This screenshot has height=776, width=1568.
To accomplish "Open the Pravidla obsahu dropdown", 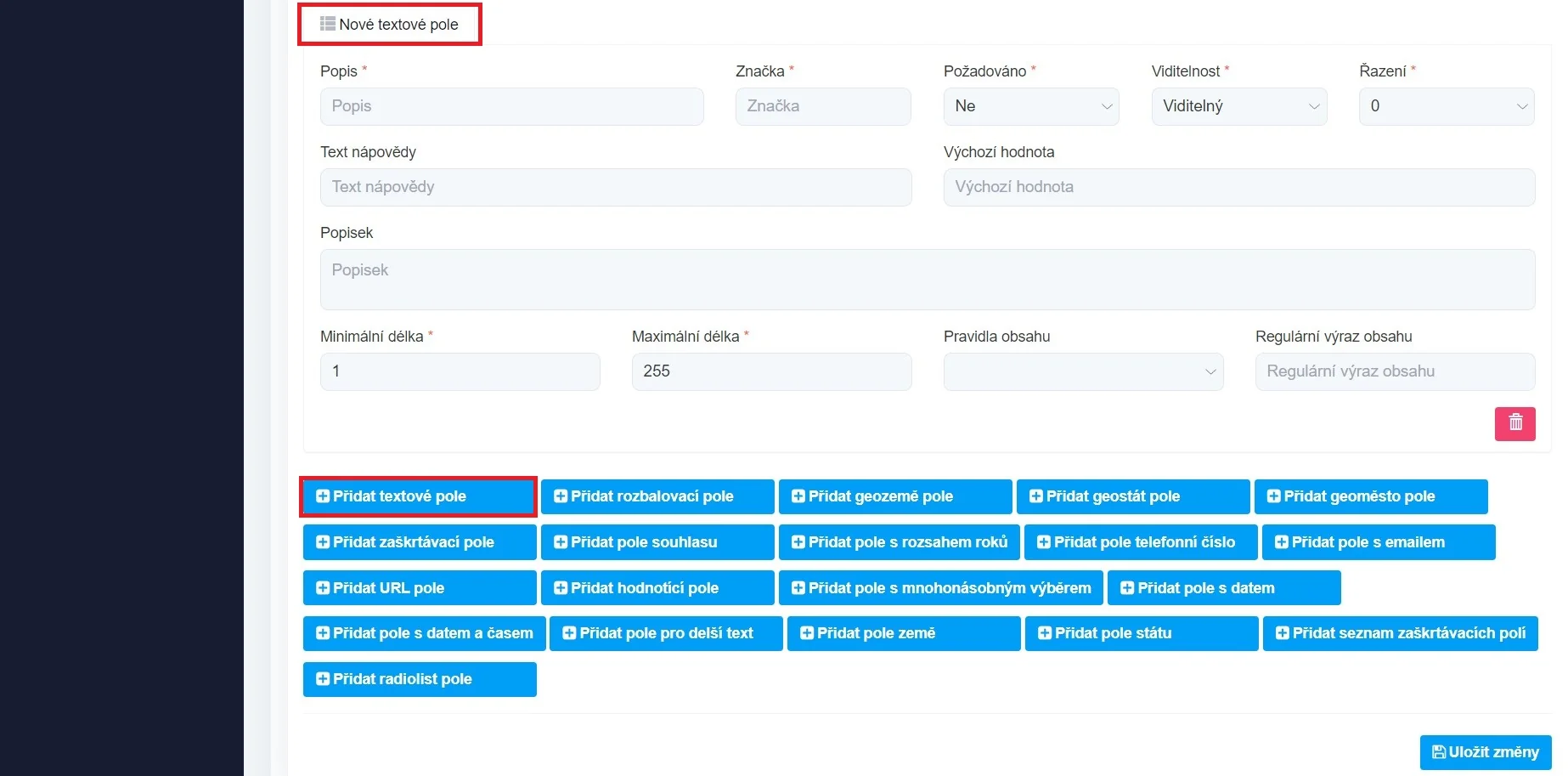I will click(1083, 372).
